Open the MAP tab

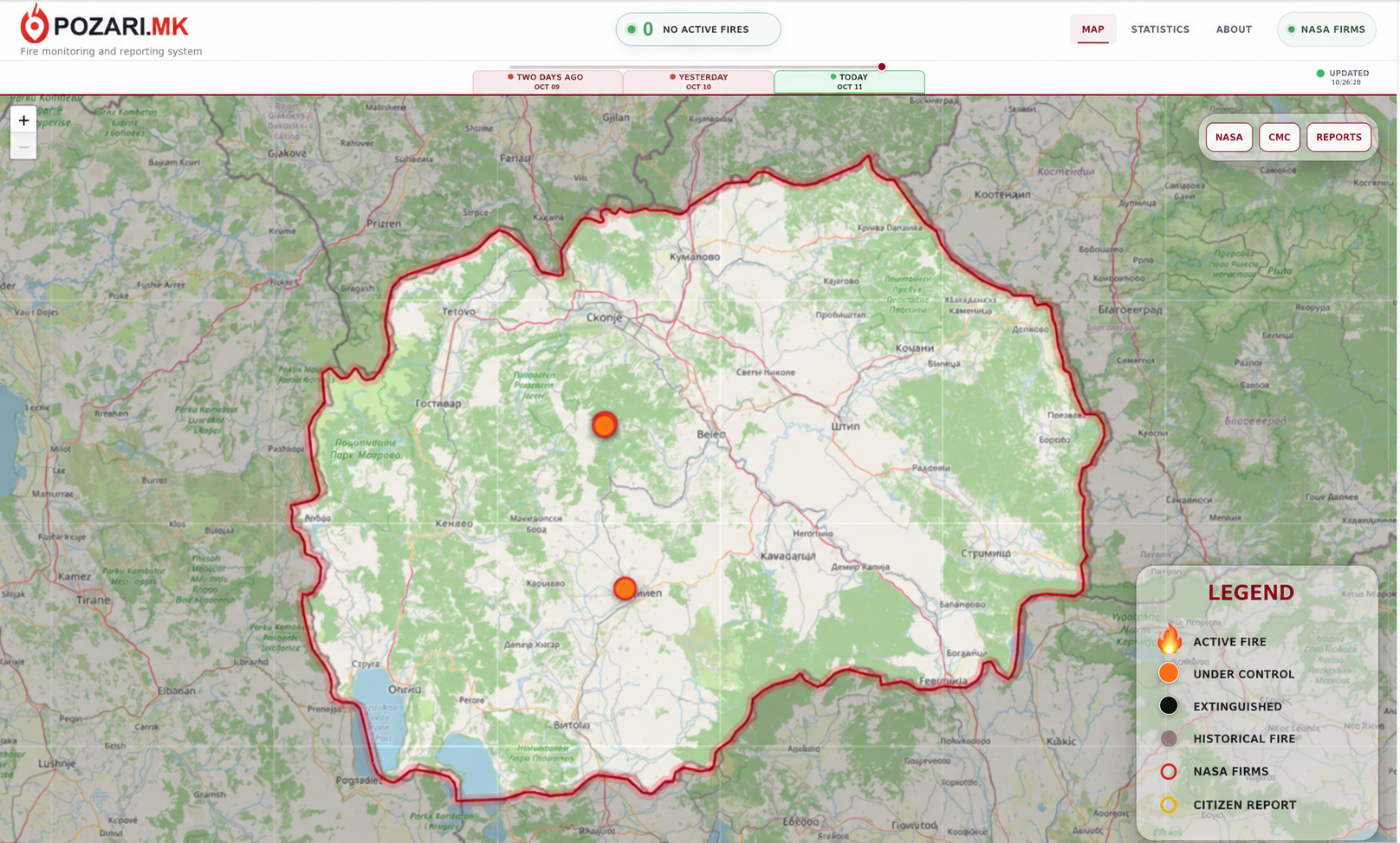pyautogui.click(x=1092, y=29)
